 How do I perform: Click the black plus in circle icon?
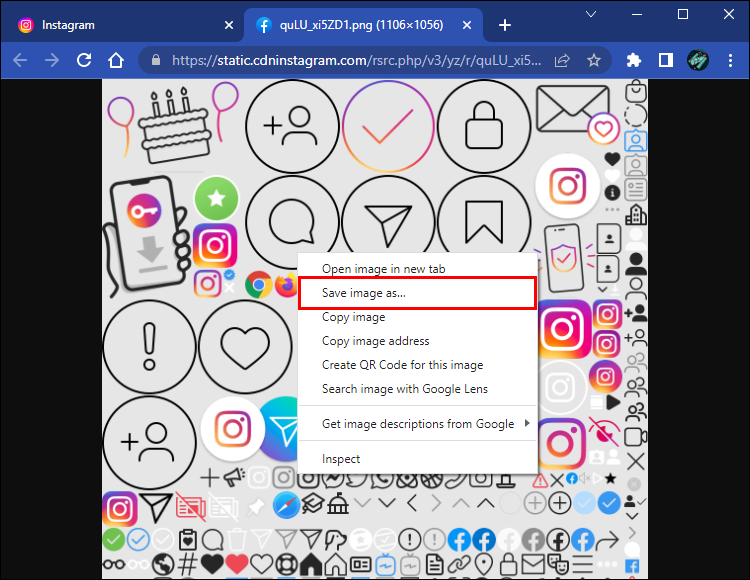[559, 503]
